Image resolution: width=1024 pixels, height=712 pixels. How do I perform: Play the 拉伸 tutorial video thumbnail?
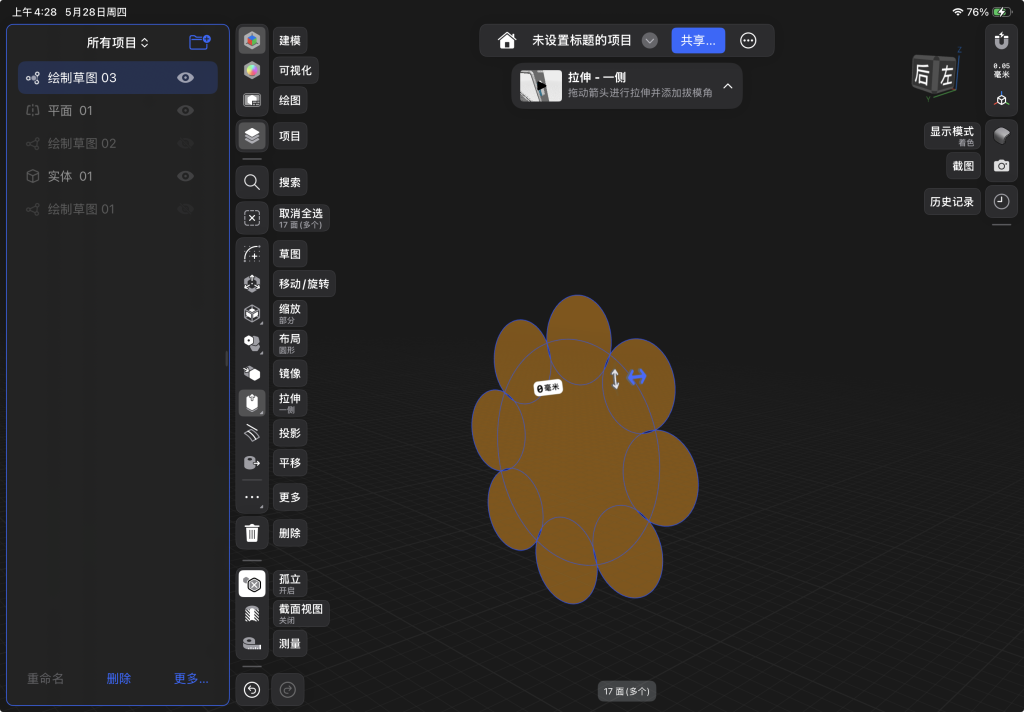(541, 86)
